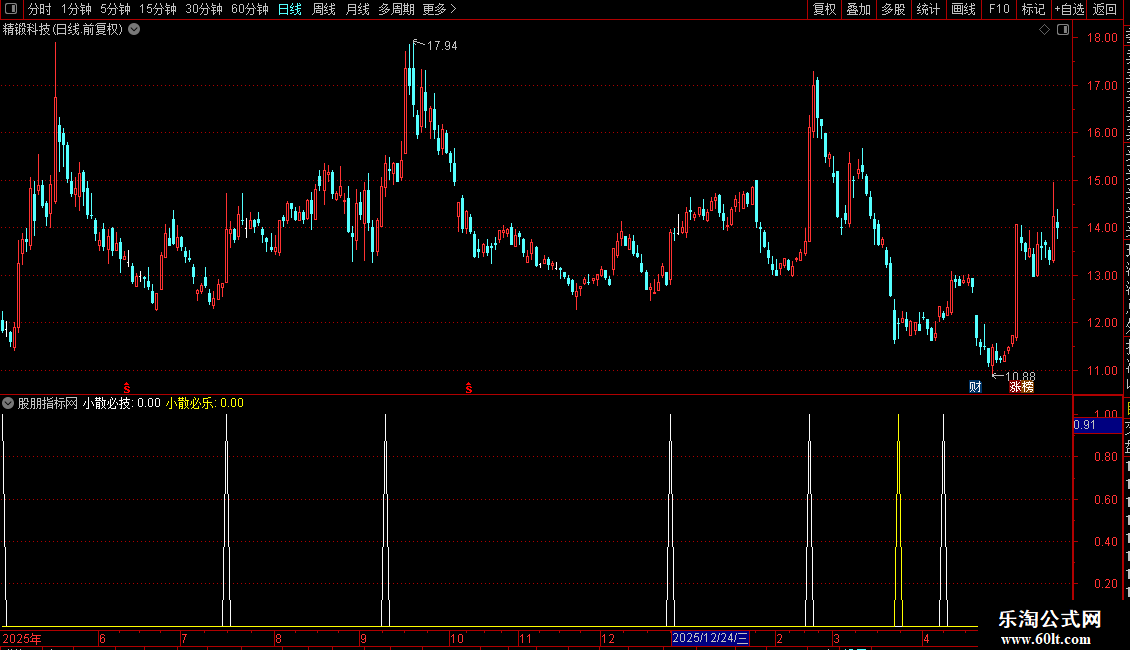The height and width of the screenshot is (650, 1130).
Task: Toggle the left sidebar panel icon
Action: (11, 9)
